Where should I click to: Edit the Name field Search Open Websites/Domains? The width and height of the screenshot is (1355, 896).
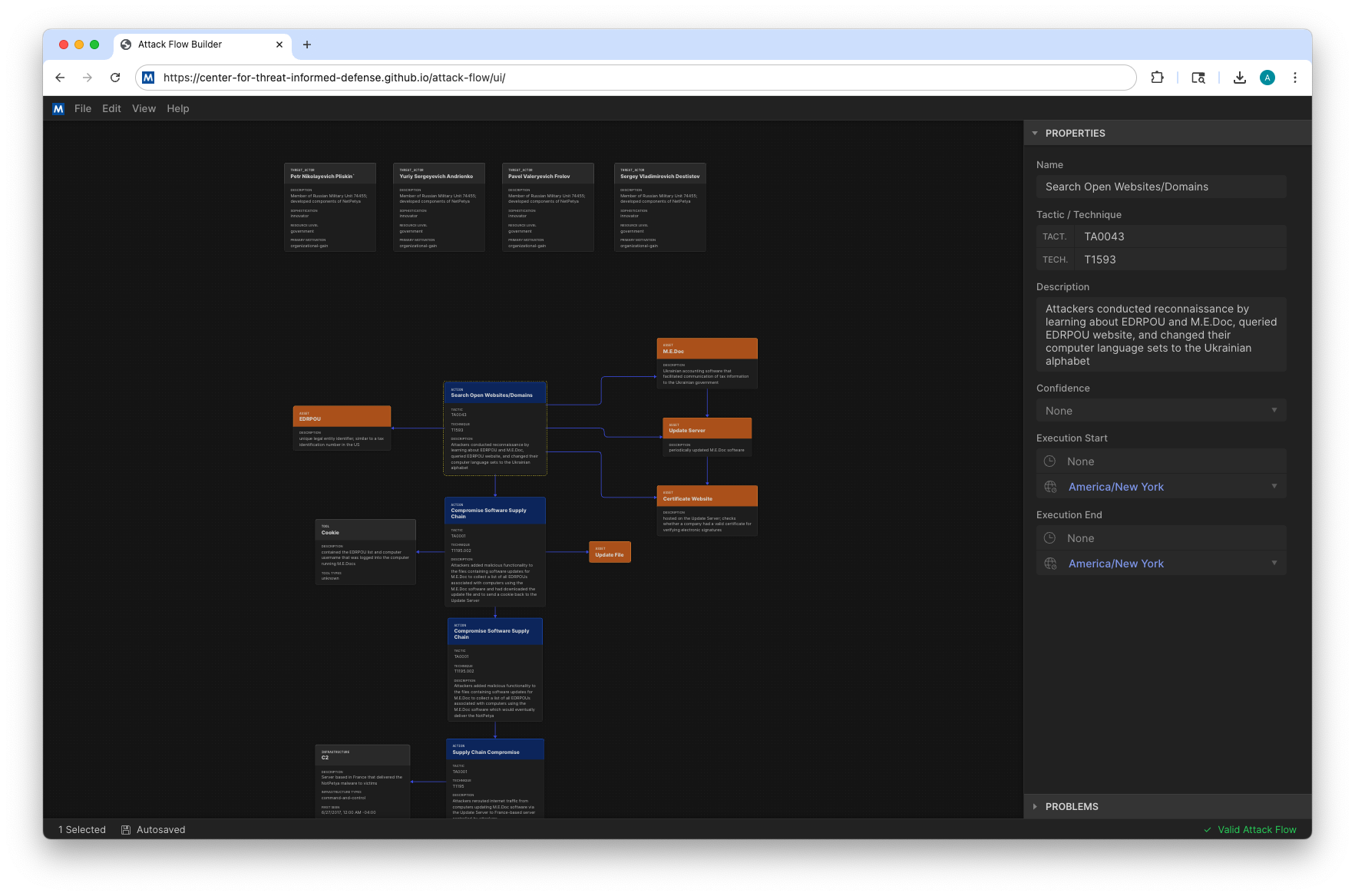(1161, 187)
